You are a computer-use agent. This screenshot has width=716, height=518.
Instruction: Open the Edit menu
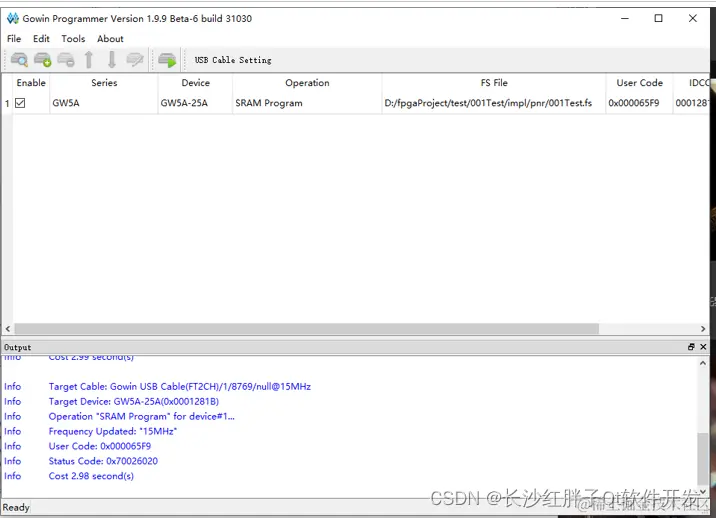coord(41,39)
